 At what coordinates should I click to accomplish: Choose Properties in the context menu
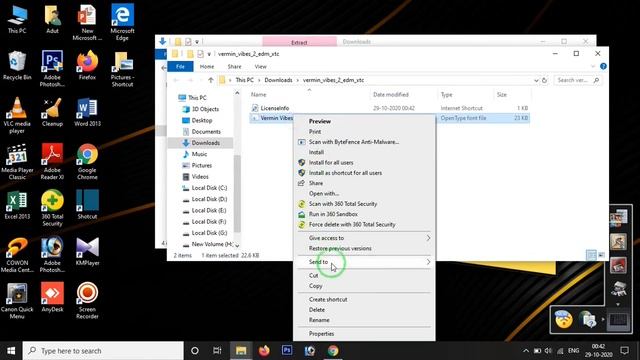click(364, 334)
